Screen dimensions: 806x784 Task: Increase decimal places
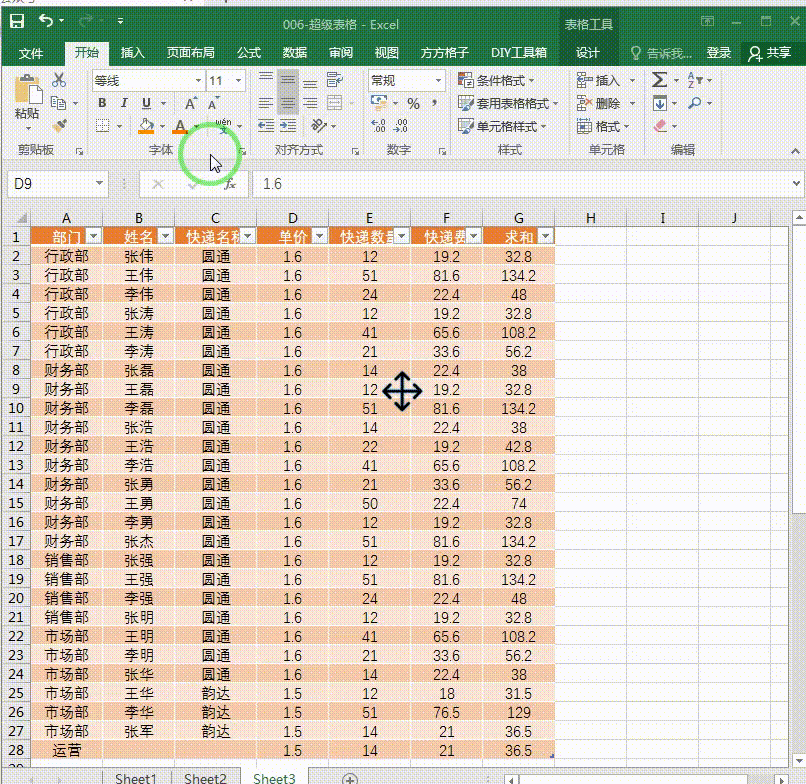click(x=378, y=126)
